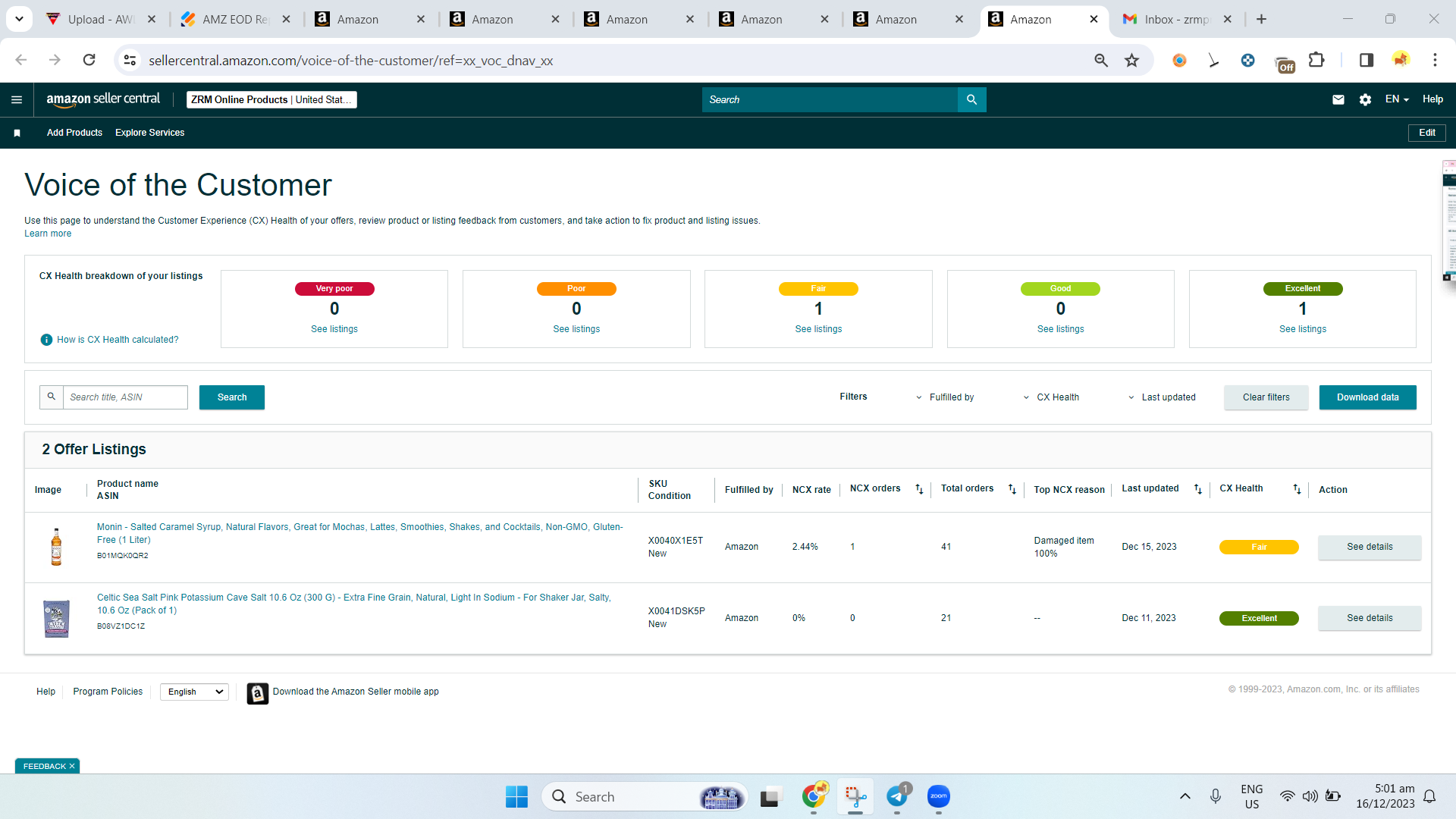
Task: Open the Help menu in header
Action: tap(1432, 99)
